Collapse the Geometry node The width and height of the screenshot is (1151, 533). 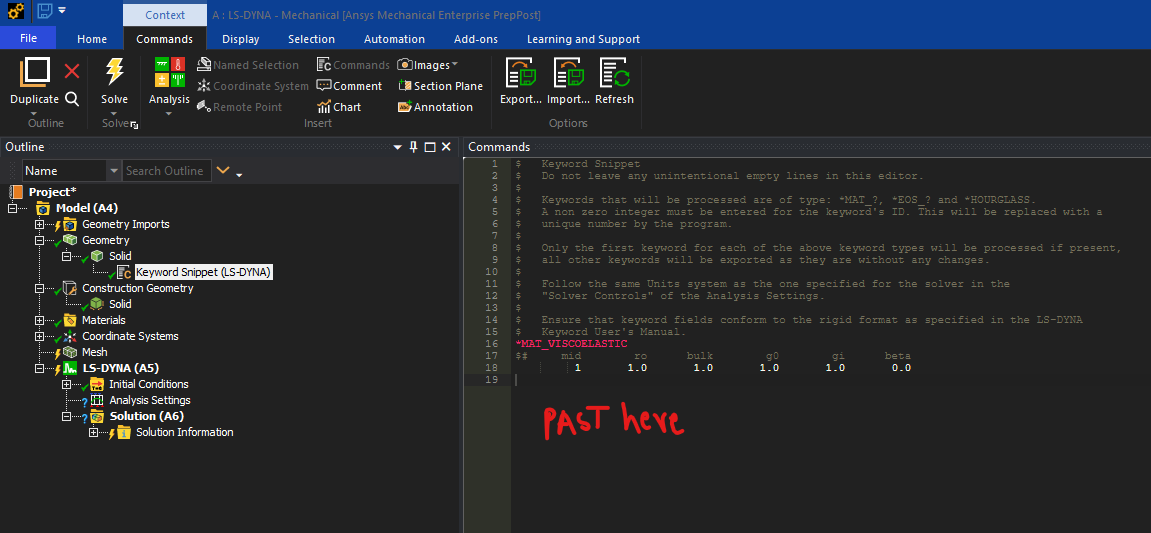[40, 240]
